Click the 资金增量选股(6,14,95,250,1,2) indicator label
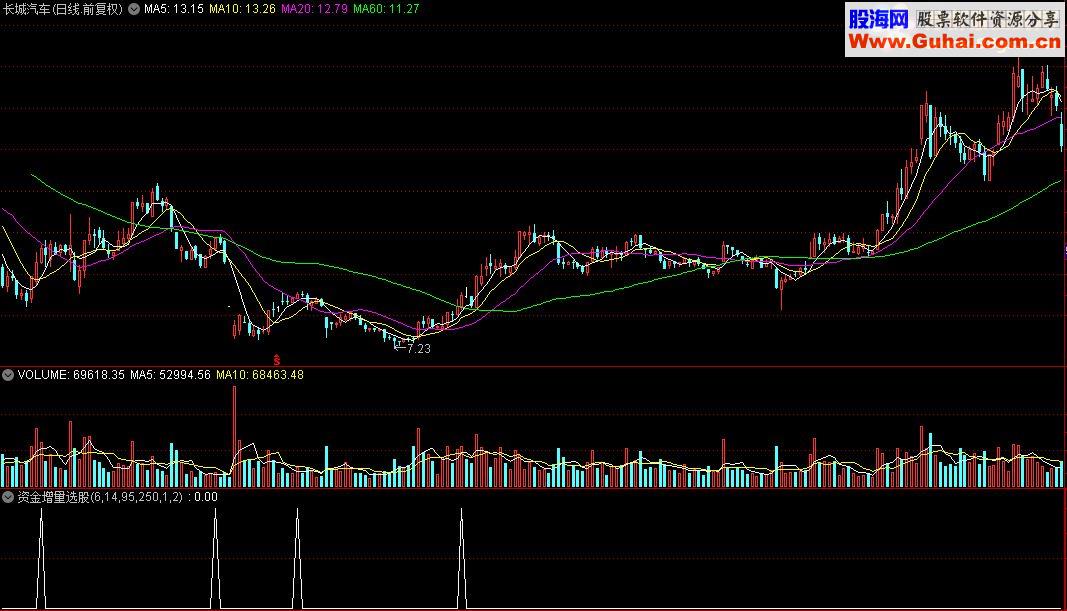 100,497
